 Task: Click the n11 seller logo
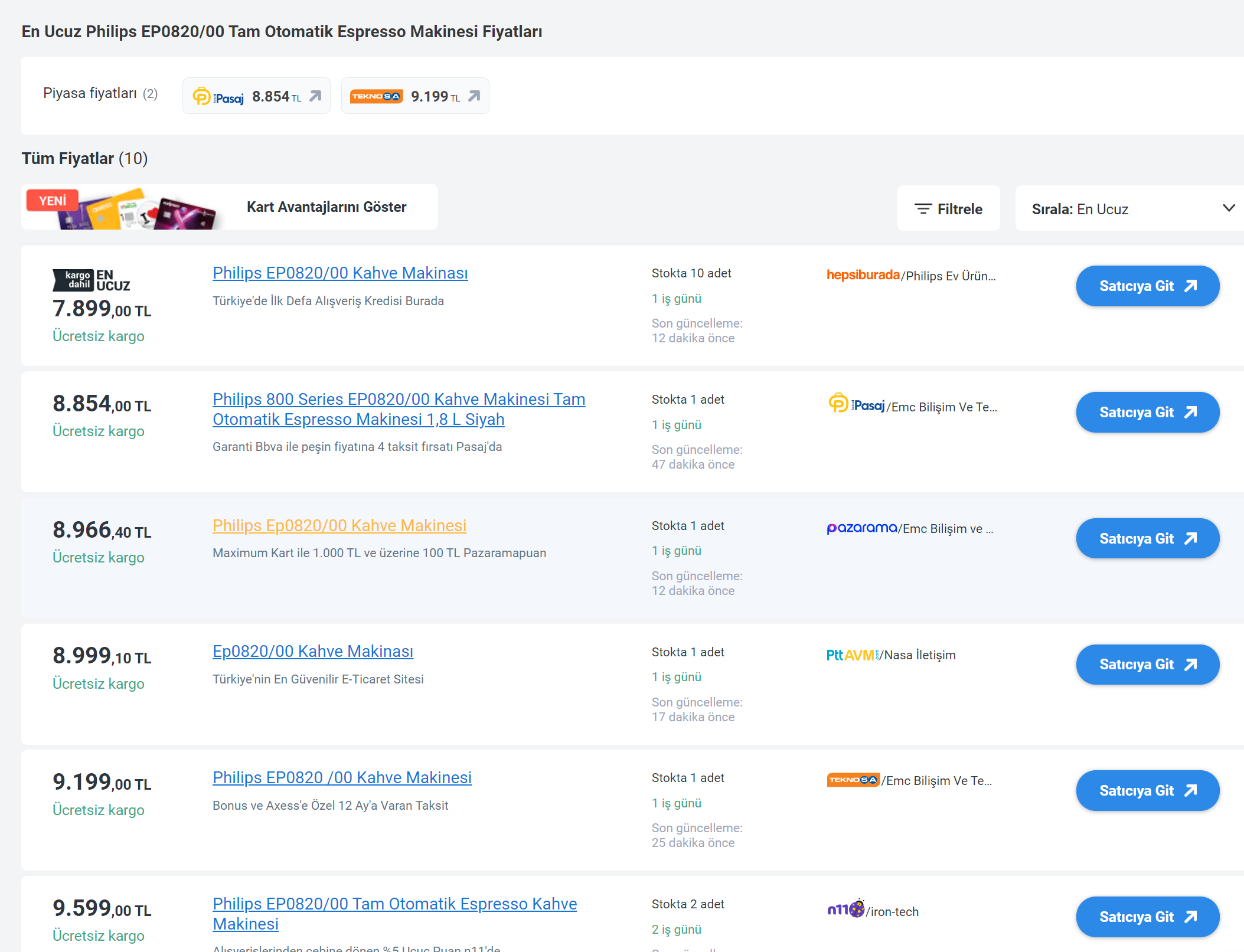pyautogui.click(x=845, y=910)
